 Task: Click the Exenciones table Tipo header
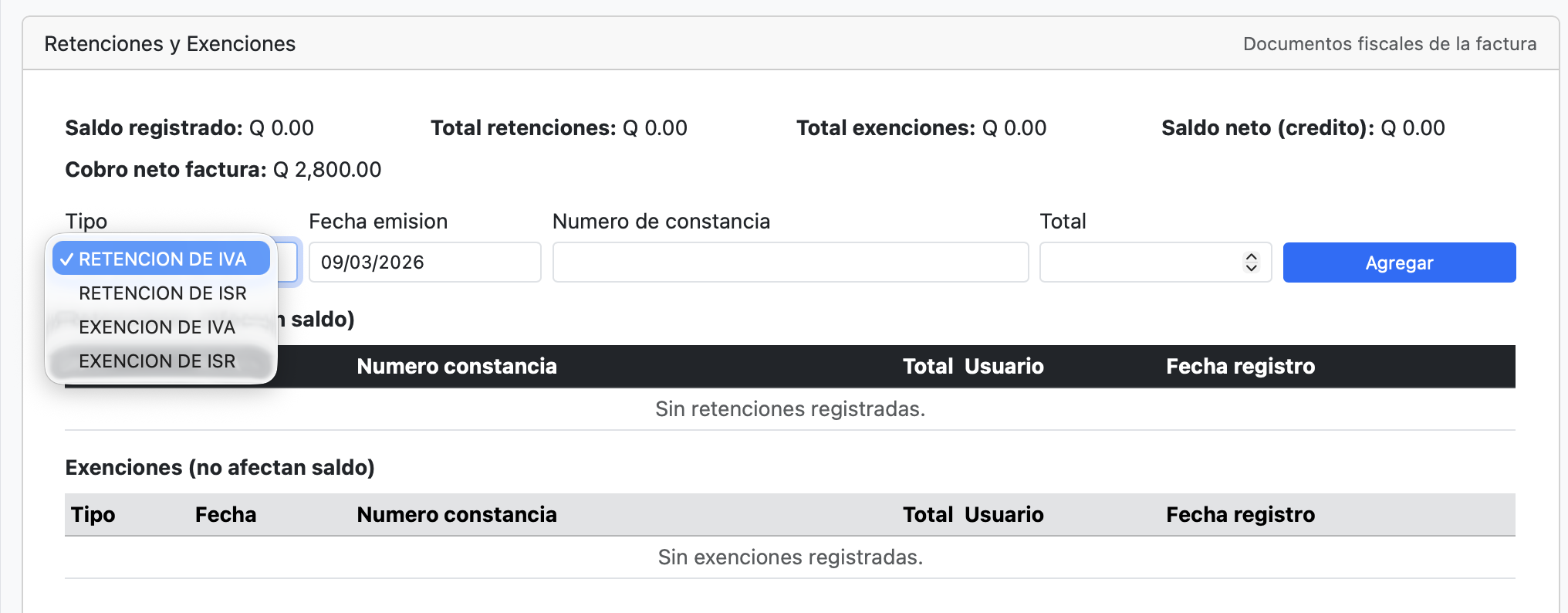(93, 514)
